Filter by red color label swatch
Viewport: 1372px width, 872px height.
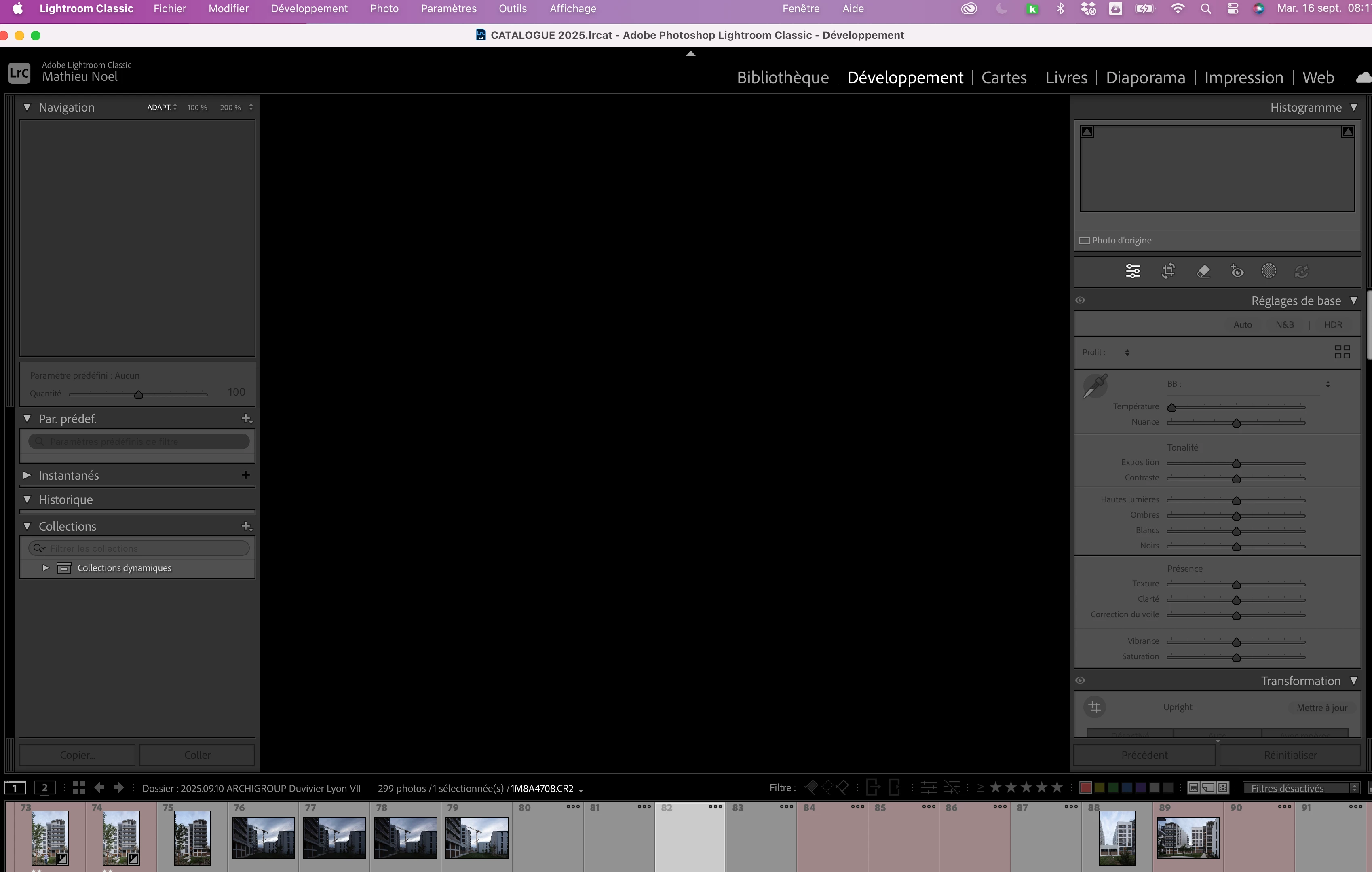[1085, 787]
